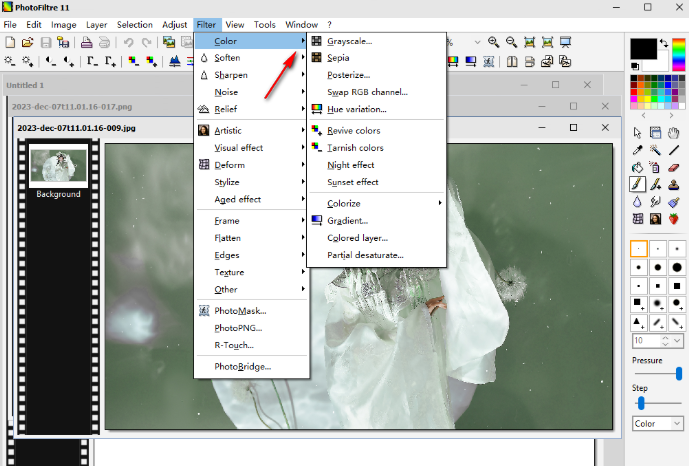689x466 pixels.
Task: Click the Zoom out magnifier icon
Action: [511, 42]
